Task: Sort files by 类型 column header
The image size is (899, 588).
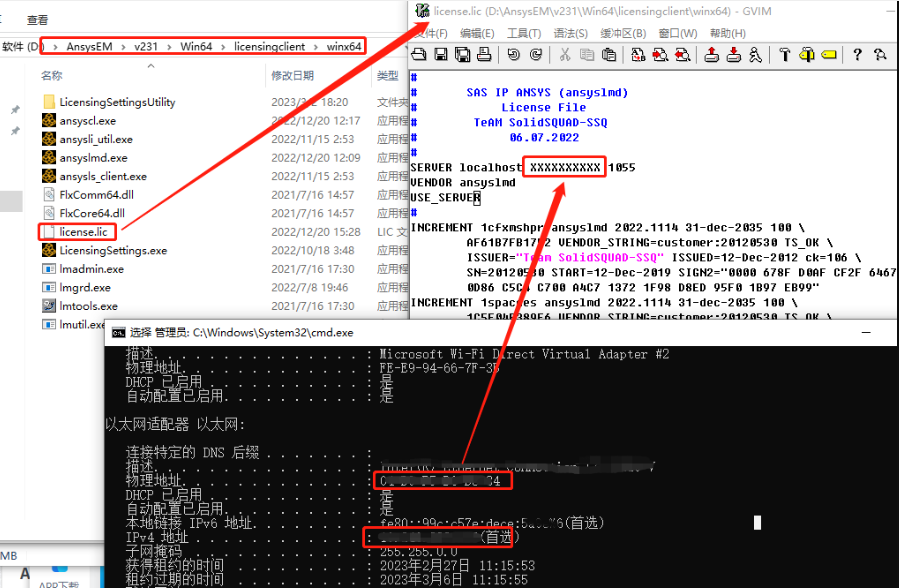Action: (x=388, y=76)
